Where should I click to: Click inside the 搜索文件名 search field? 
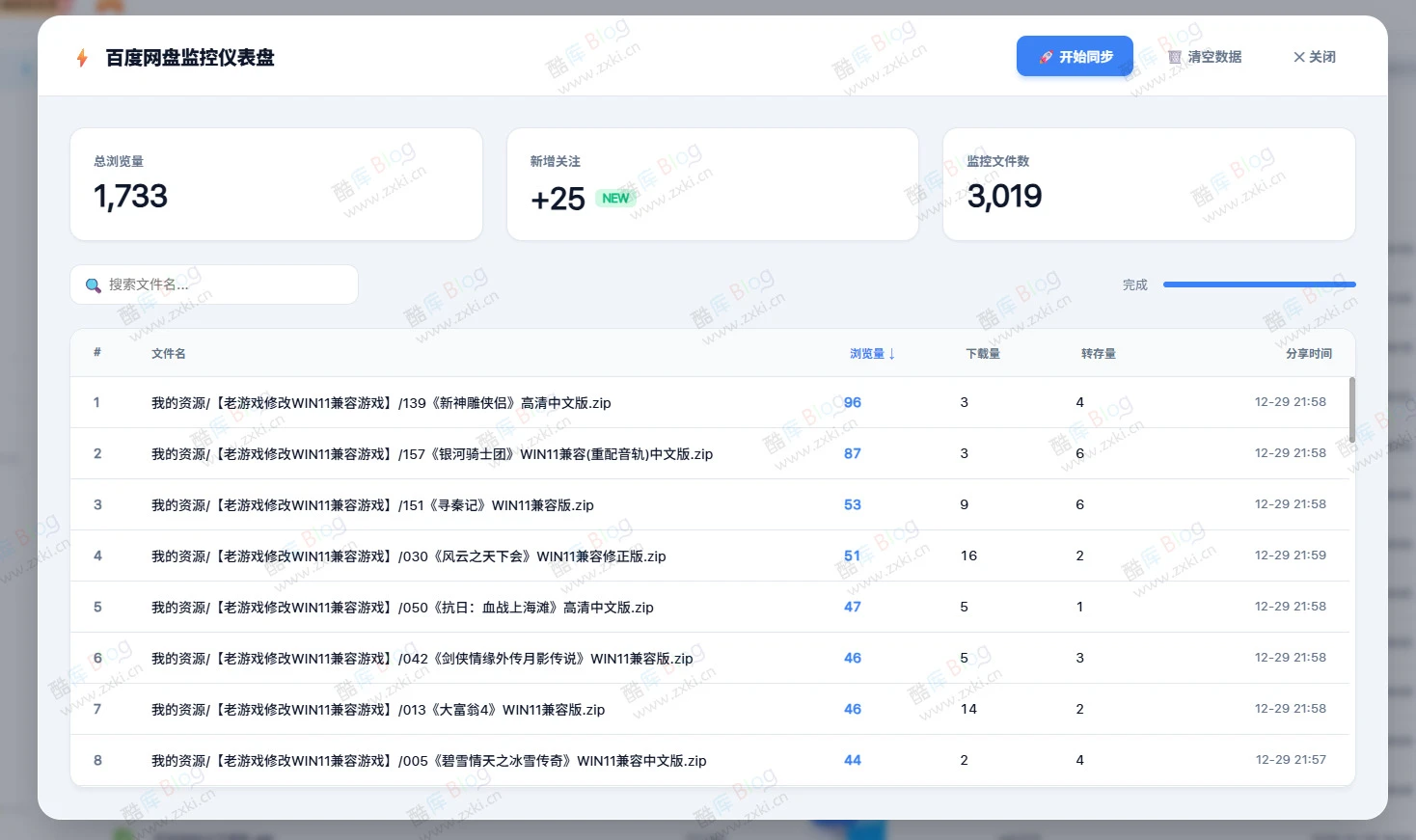(214, 285)
